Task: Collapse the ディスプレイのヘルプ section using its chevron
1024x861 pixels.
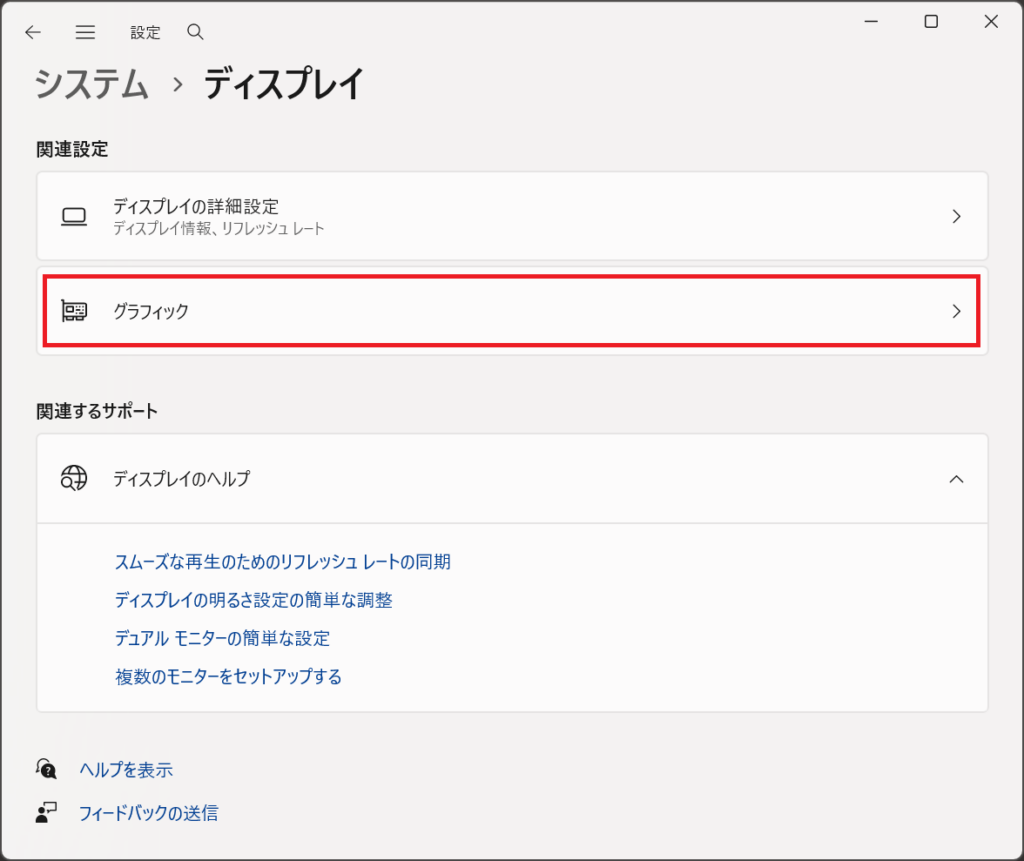Action: point(956,479)
